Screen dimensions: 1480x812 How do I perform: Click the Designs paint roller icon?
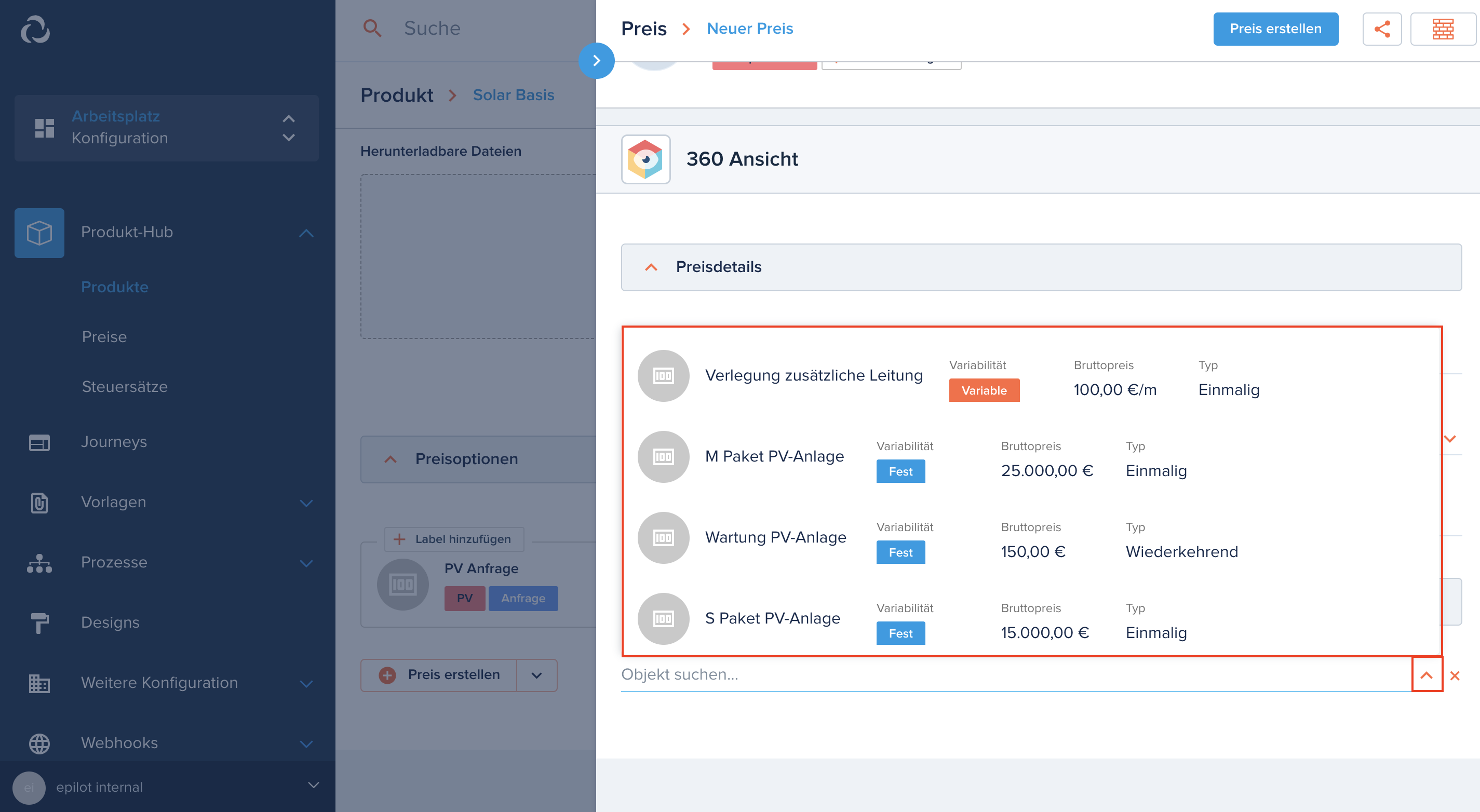(x=39, y=622)
